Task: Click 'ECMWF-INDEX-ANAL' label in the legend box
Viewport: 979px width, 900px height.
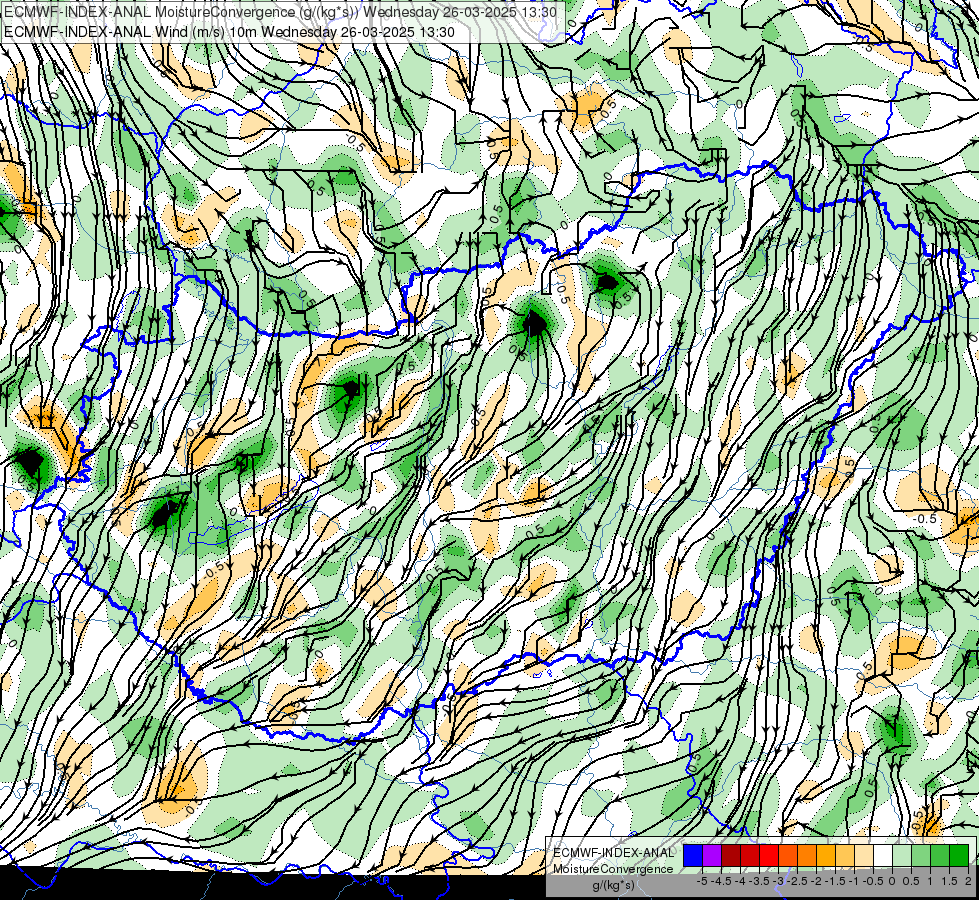Action: (x=614, y=853)
